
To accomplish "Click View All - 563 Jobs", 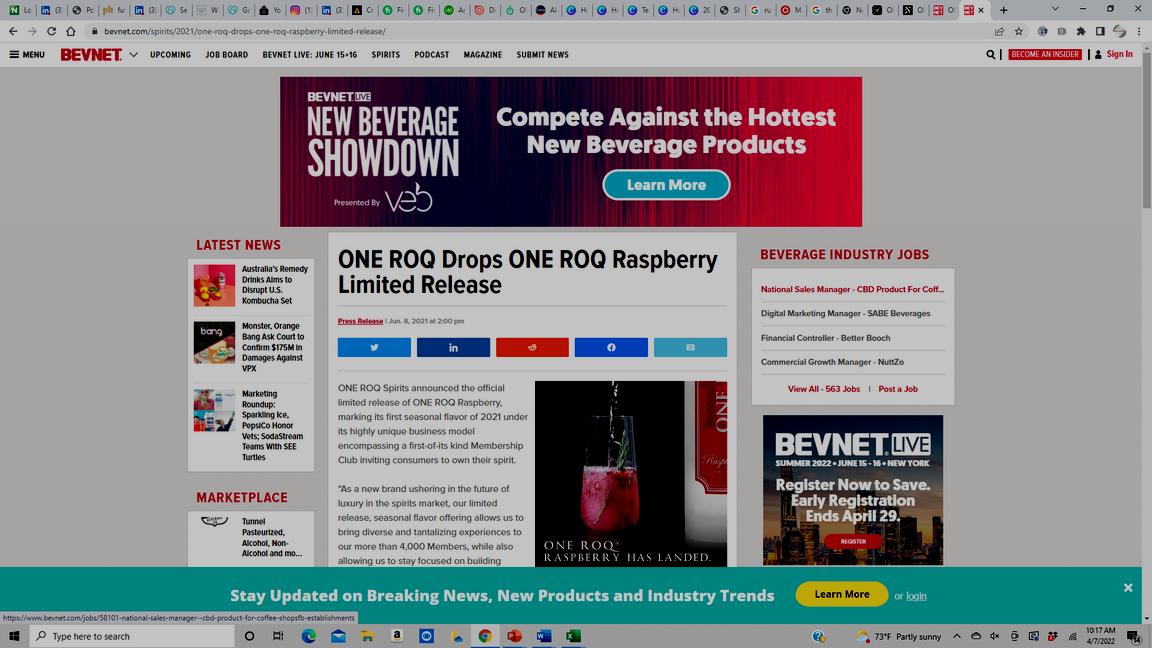I will click(x=824, y=389).
